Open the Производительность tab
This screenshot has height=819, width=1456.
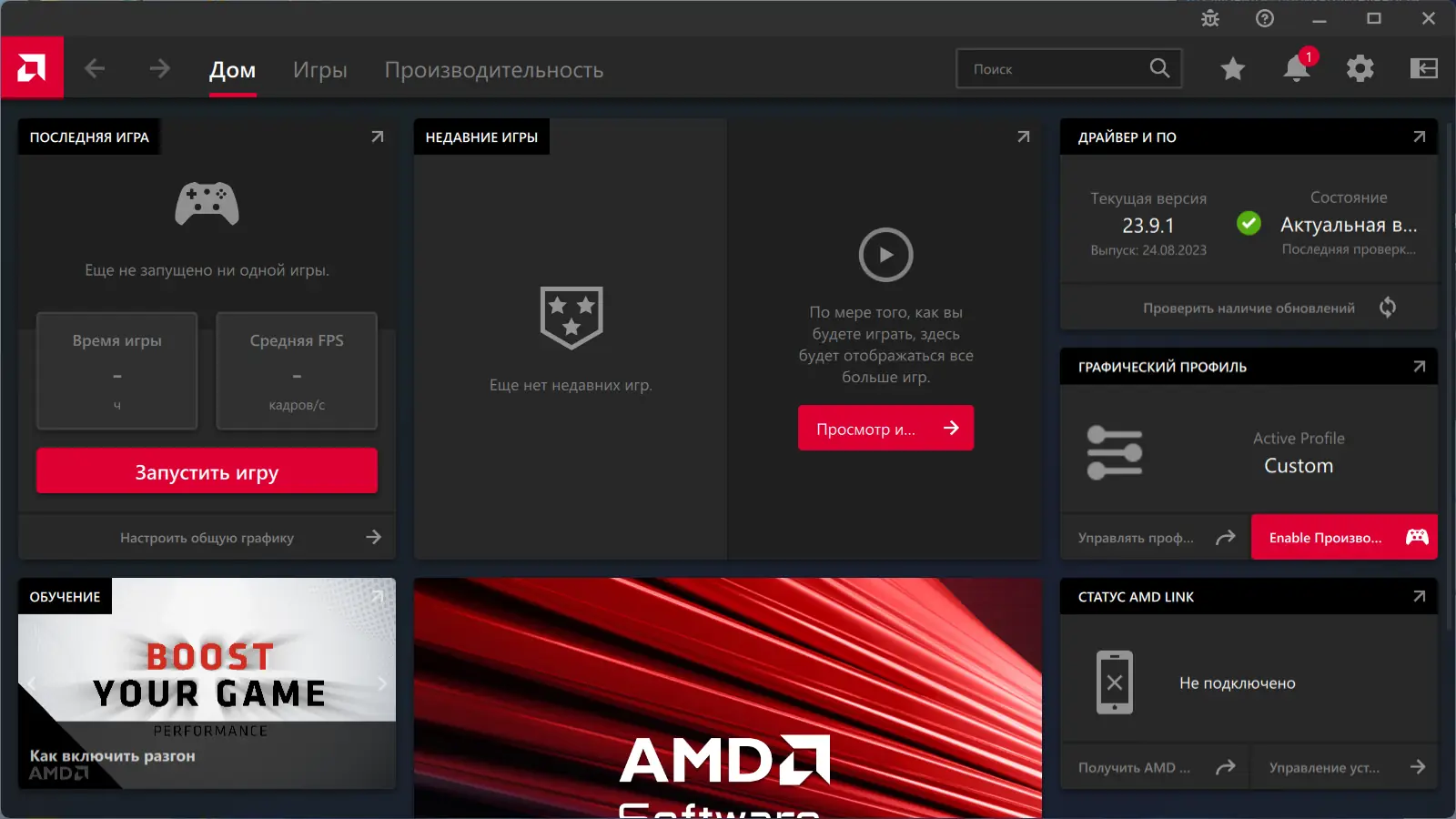click(x=496, y=69)
